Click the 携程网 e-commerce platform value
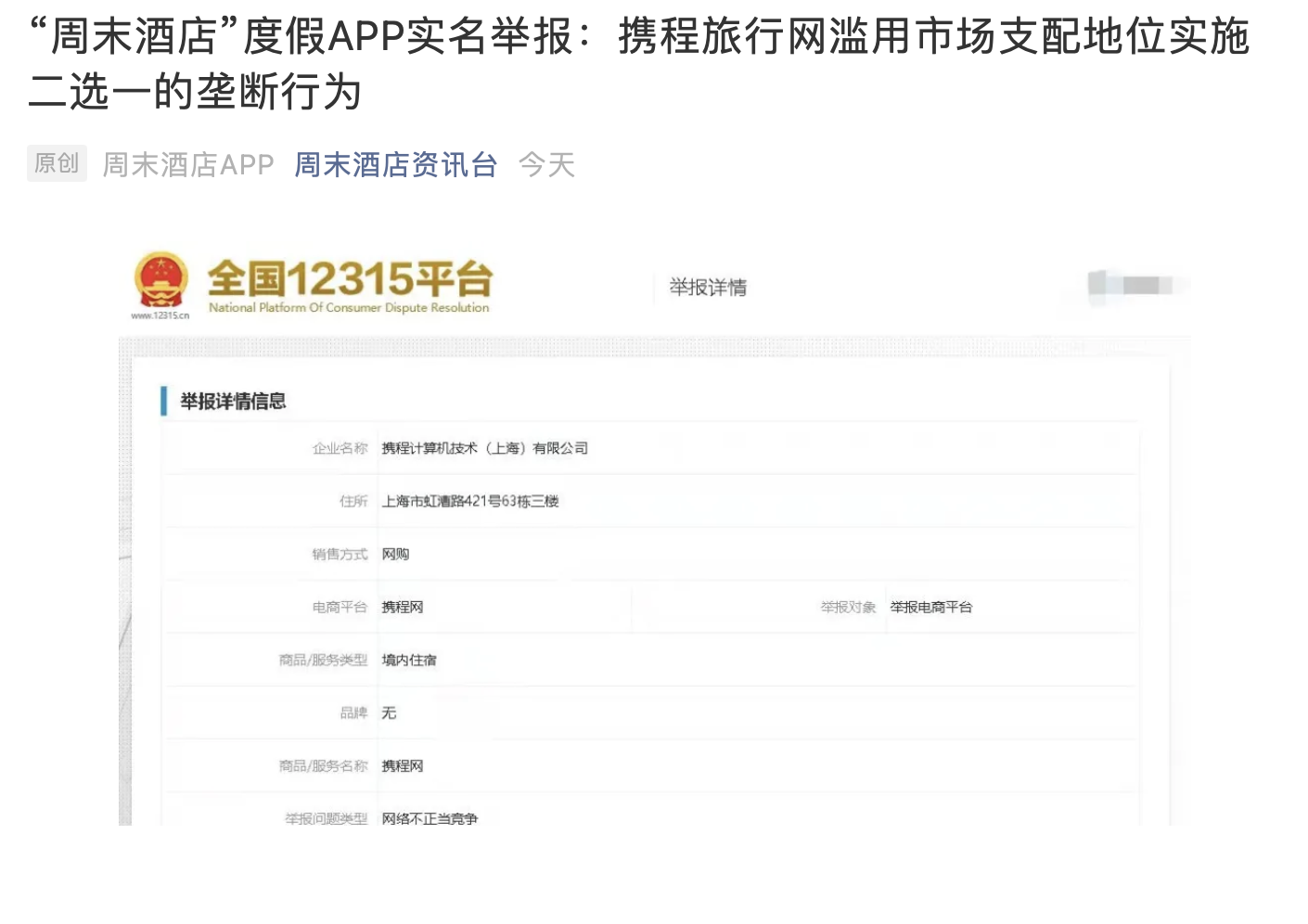The width and height of the screenshot is (1308, 924). point(403,607)
